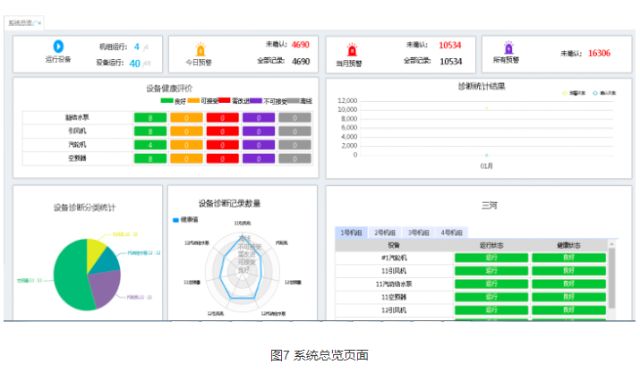
Task: Click the blue 运行设备 play icon
Action: [x=58, y=47]
